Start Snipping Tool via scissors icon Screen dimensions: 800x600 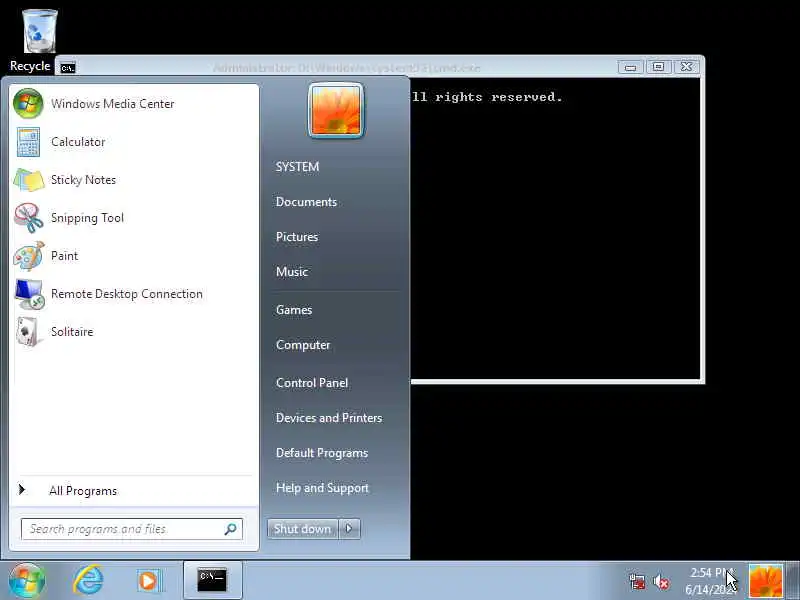pos(29,218)
